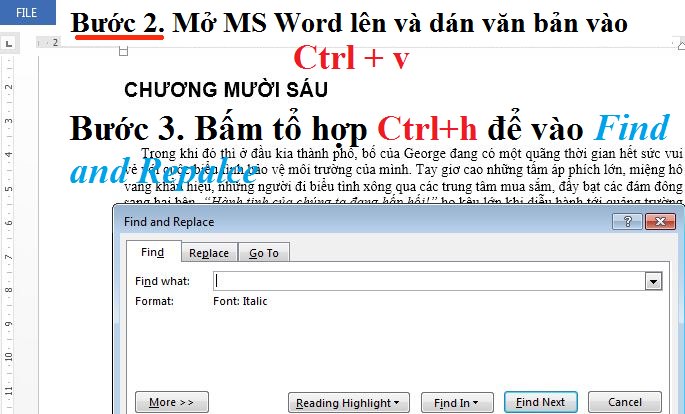Click the indent marker on horizontal ruler
Screen dimensions: 685x414
124,51
